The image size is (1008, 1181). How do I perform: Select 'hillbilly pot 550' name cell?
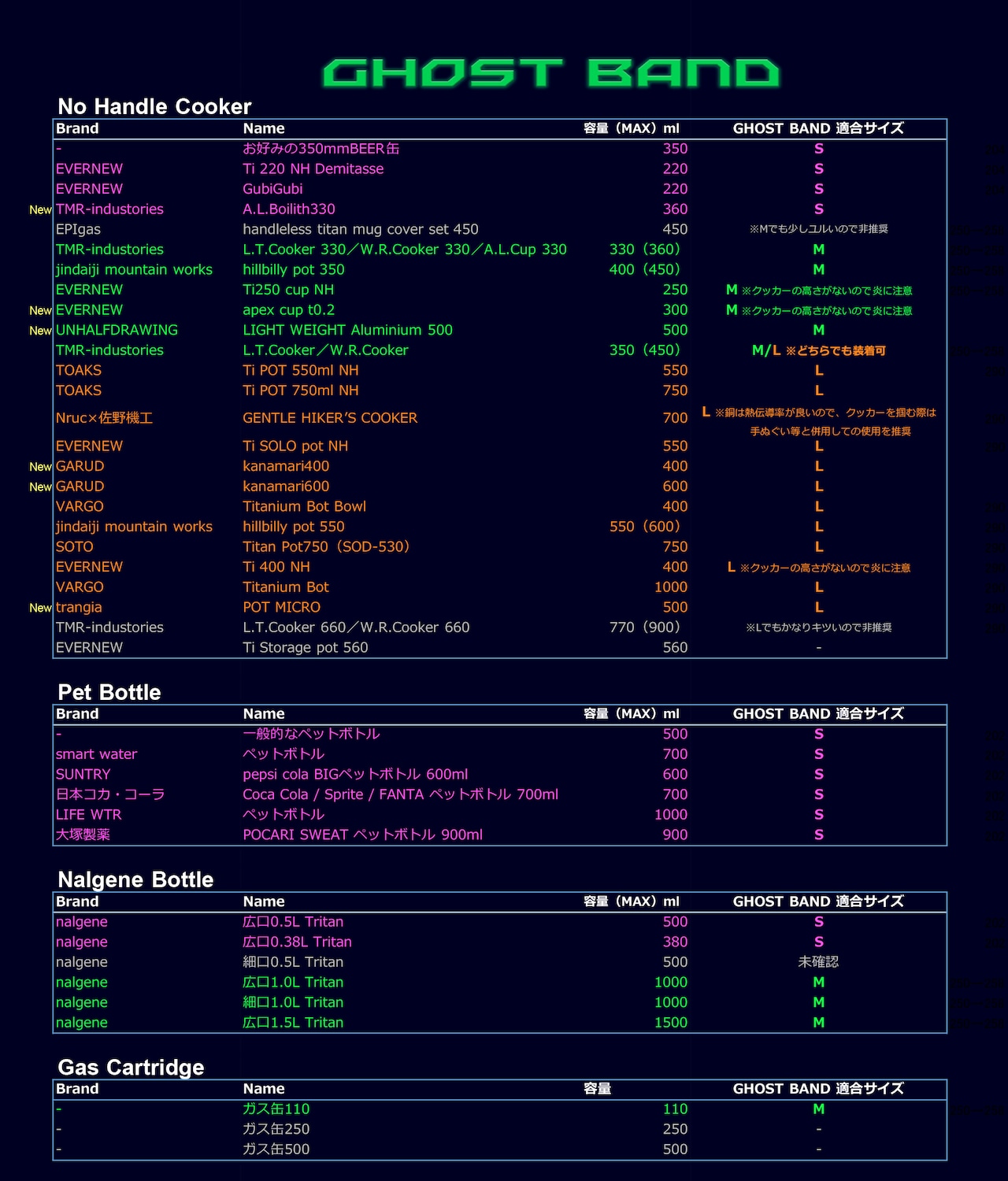(294, 527)
